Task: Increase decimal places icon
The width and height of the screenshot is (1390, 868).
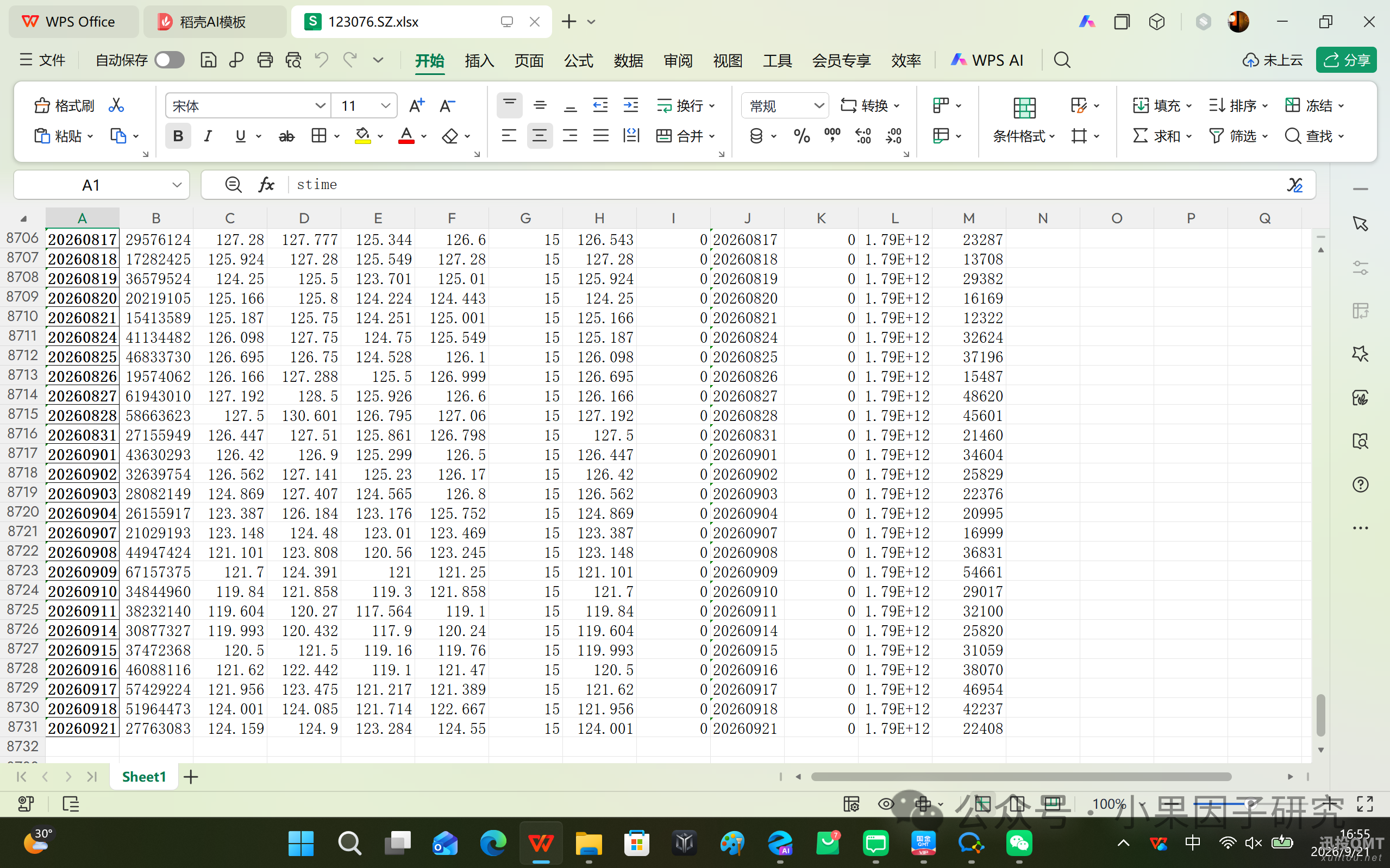Action: (863, 136)
